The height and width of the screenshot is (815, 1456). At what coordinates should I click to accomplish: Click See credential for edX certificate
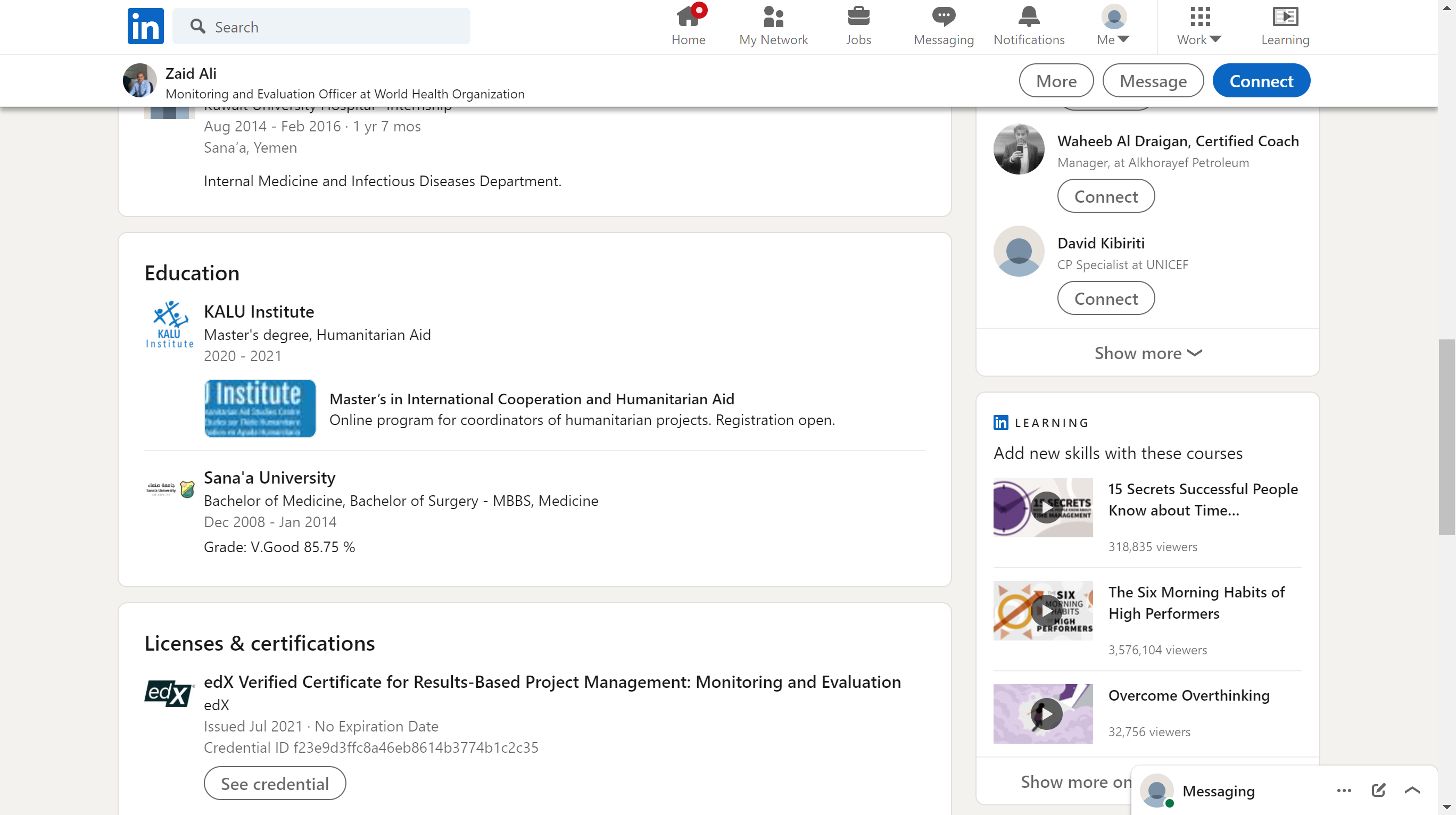275,784
